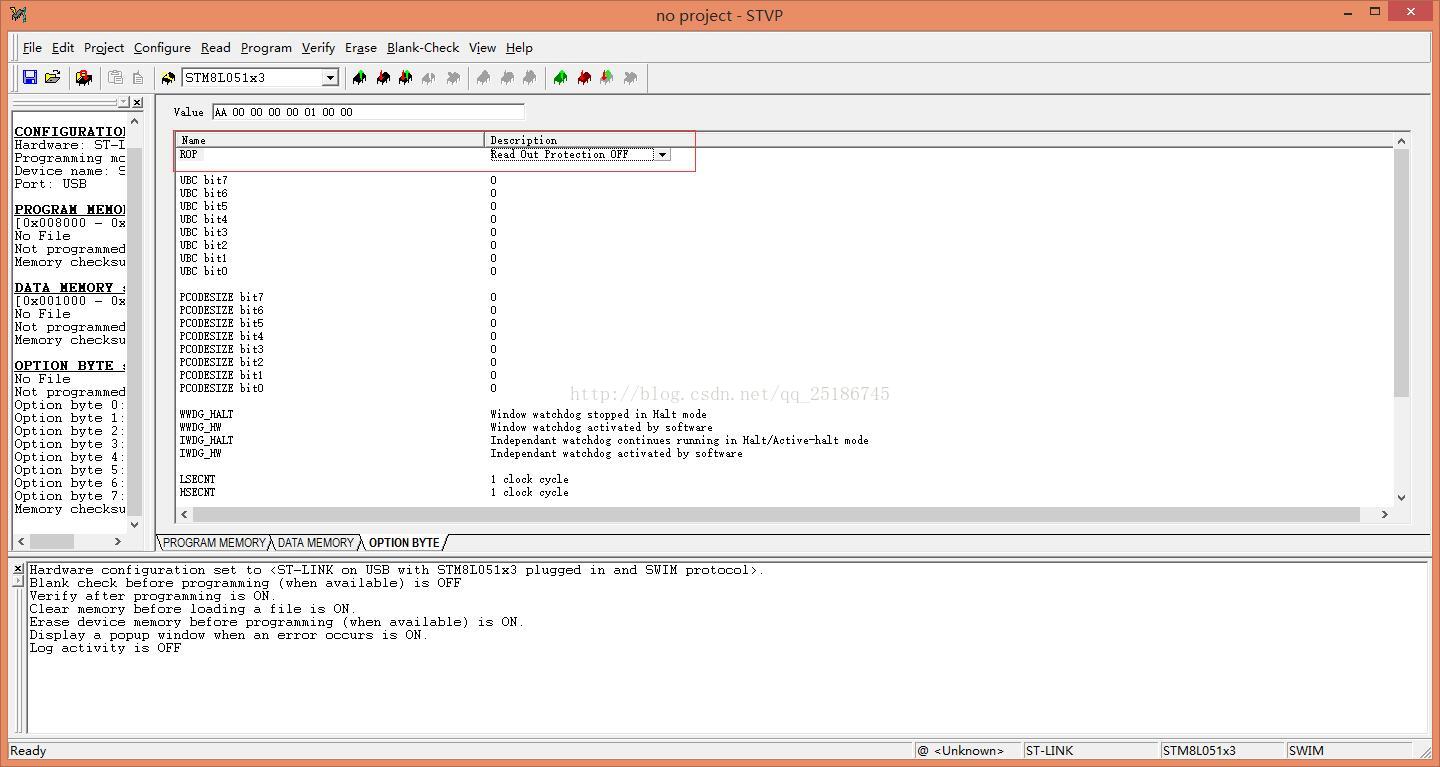Click the Verify all tabs chip icon

(607, 77)
